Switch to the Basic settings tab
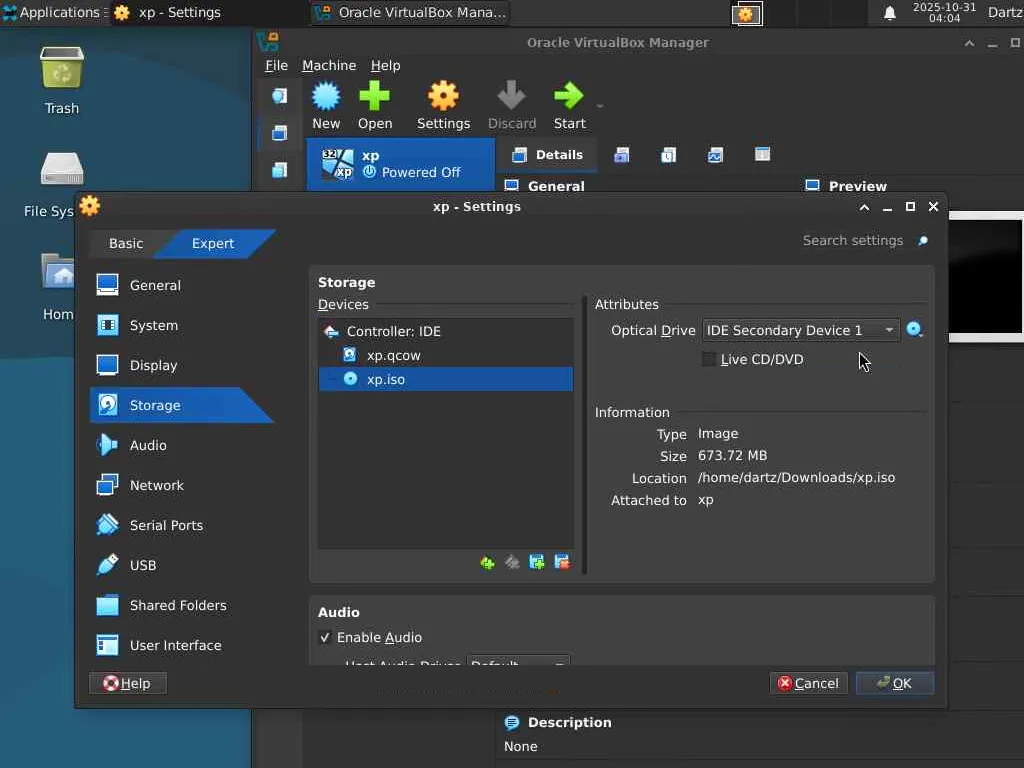Screen dimensions: 1024x768 (126, 244)
